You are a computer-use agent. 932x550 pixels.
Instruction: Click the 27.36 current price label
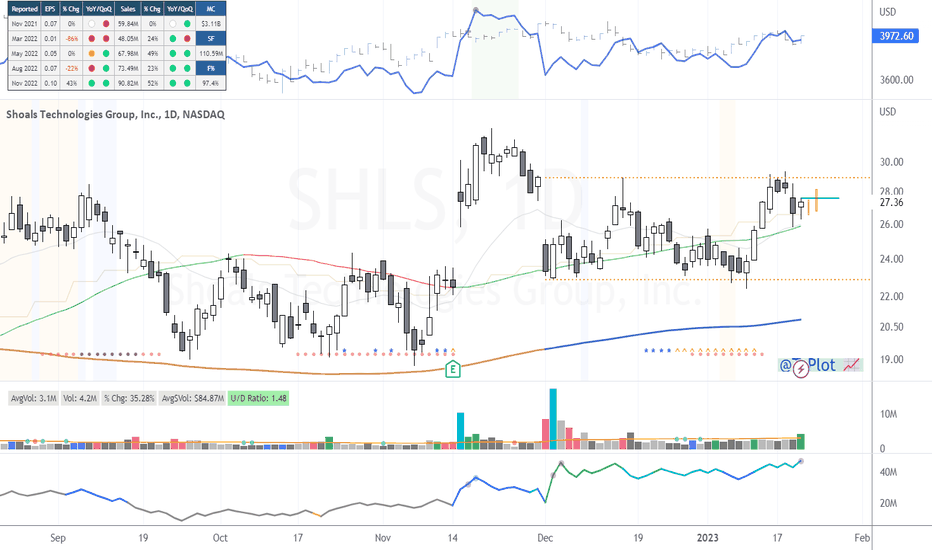[x=892, y=202]
